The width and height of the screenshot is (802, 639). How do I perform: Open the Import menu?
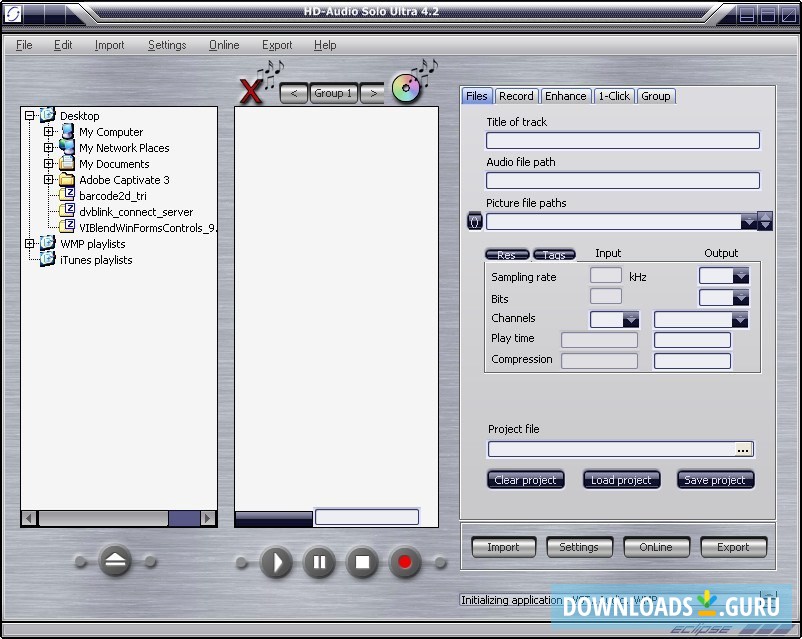(x=109, y=45)
